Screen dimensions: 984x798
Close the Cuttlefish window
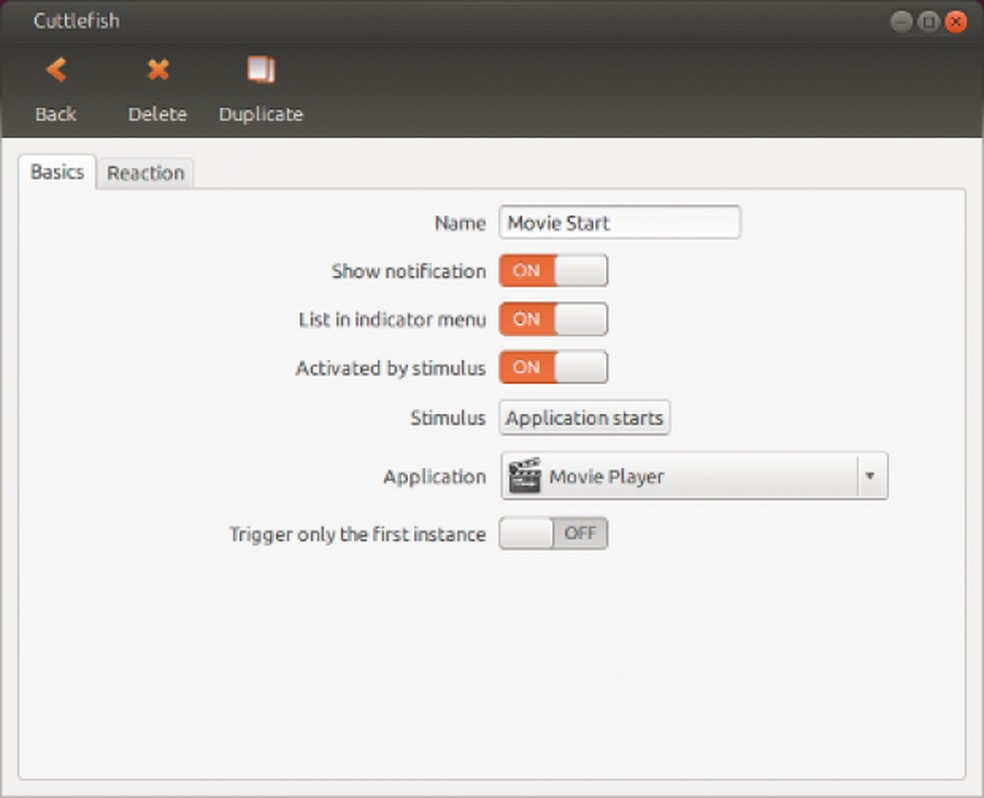[x=956, y=22]
